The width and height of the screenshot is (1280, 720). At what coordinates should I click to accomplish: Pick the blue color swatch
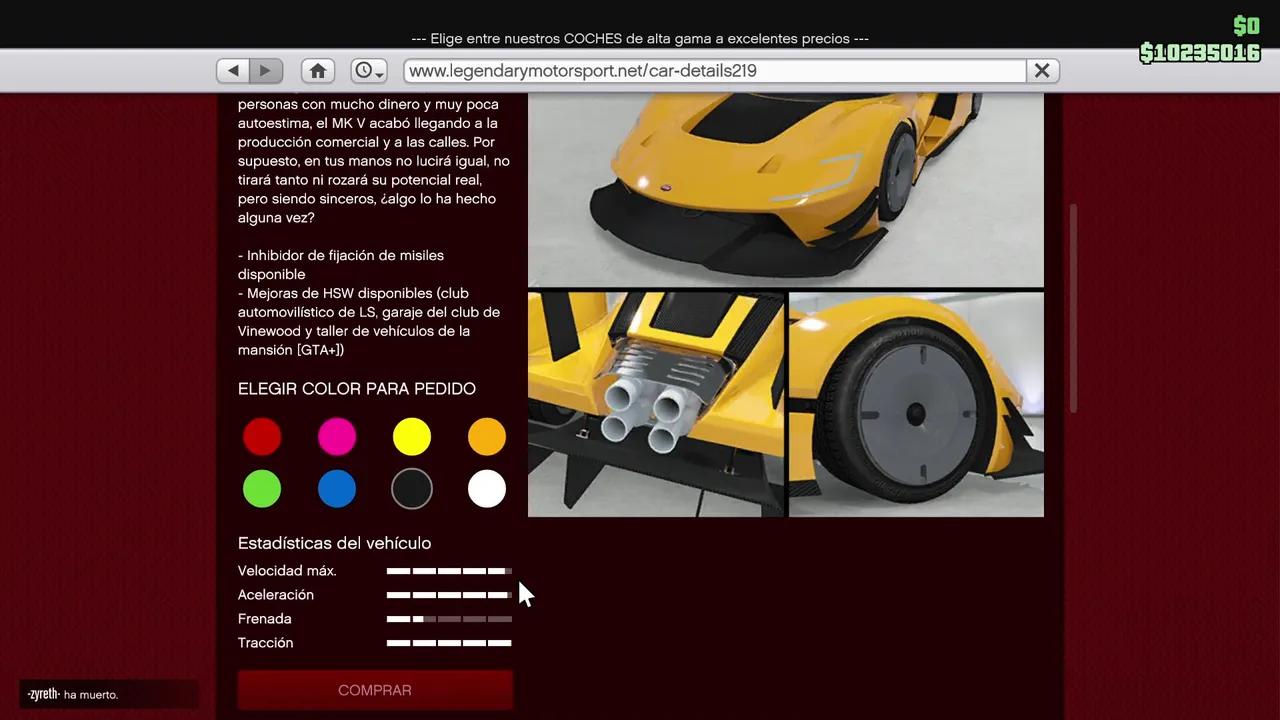pyautogui.click(x=337, y=489)
